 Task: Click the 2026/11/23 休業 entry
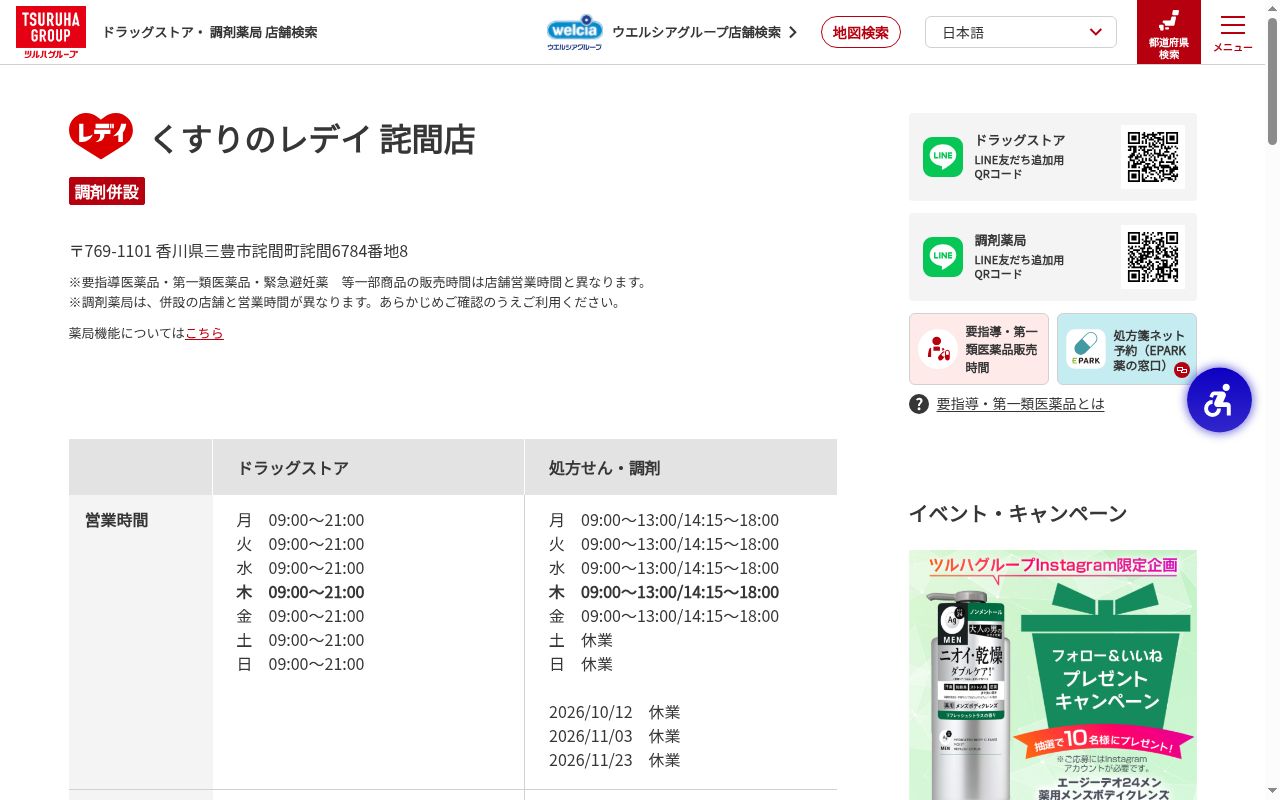[614, 760]
